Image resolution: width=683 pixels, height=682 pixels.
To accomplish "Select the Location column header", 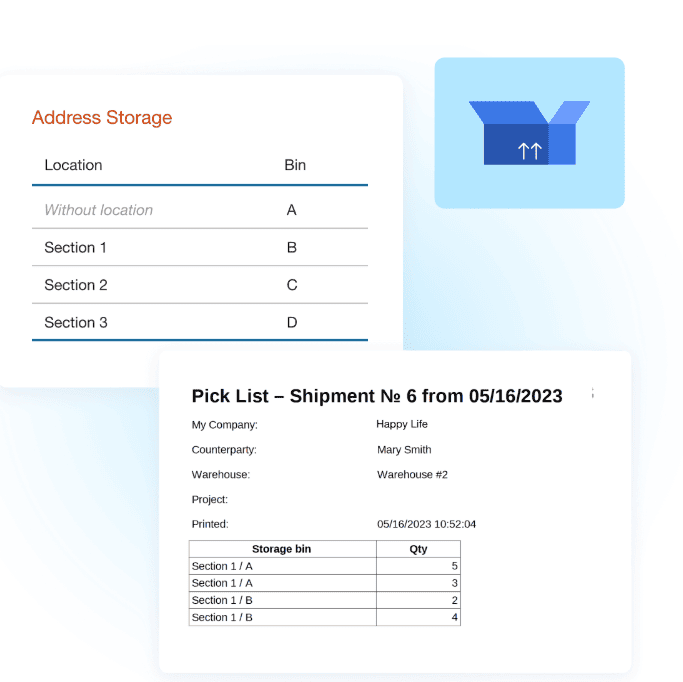I will (x=73, y=165).
